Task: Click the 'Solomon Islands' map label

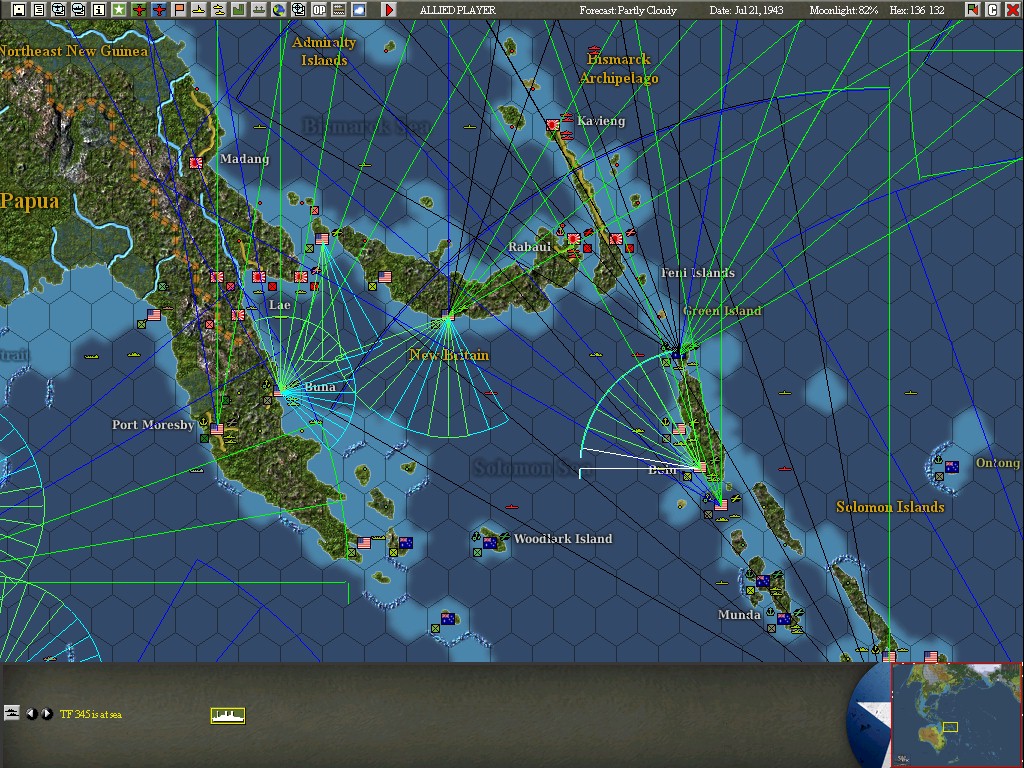Action: [x=890, y=507]
